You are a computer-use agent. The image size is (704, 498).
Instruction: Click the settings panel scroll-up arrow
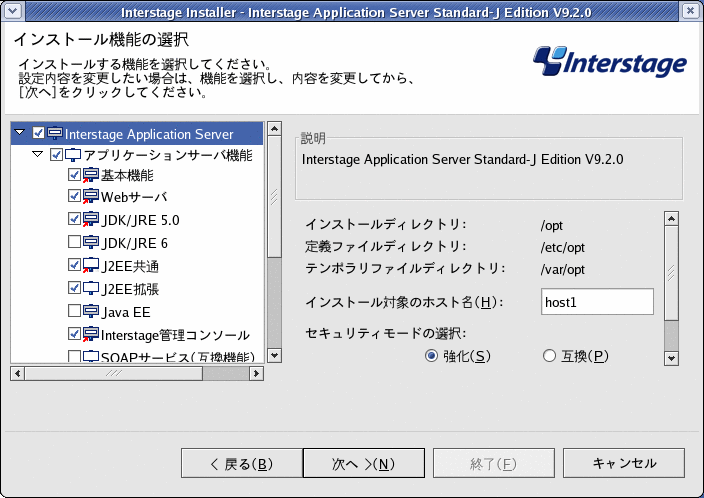tap(671, 219)
